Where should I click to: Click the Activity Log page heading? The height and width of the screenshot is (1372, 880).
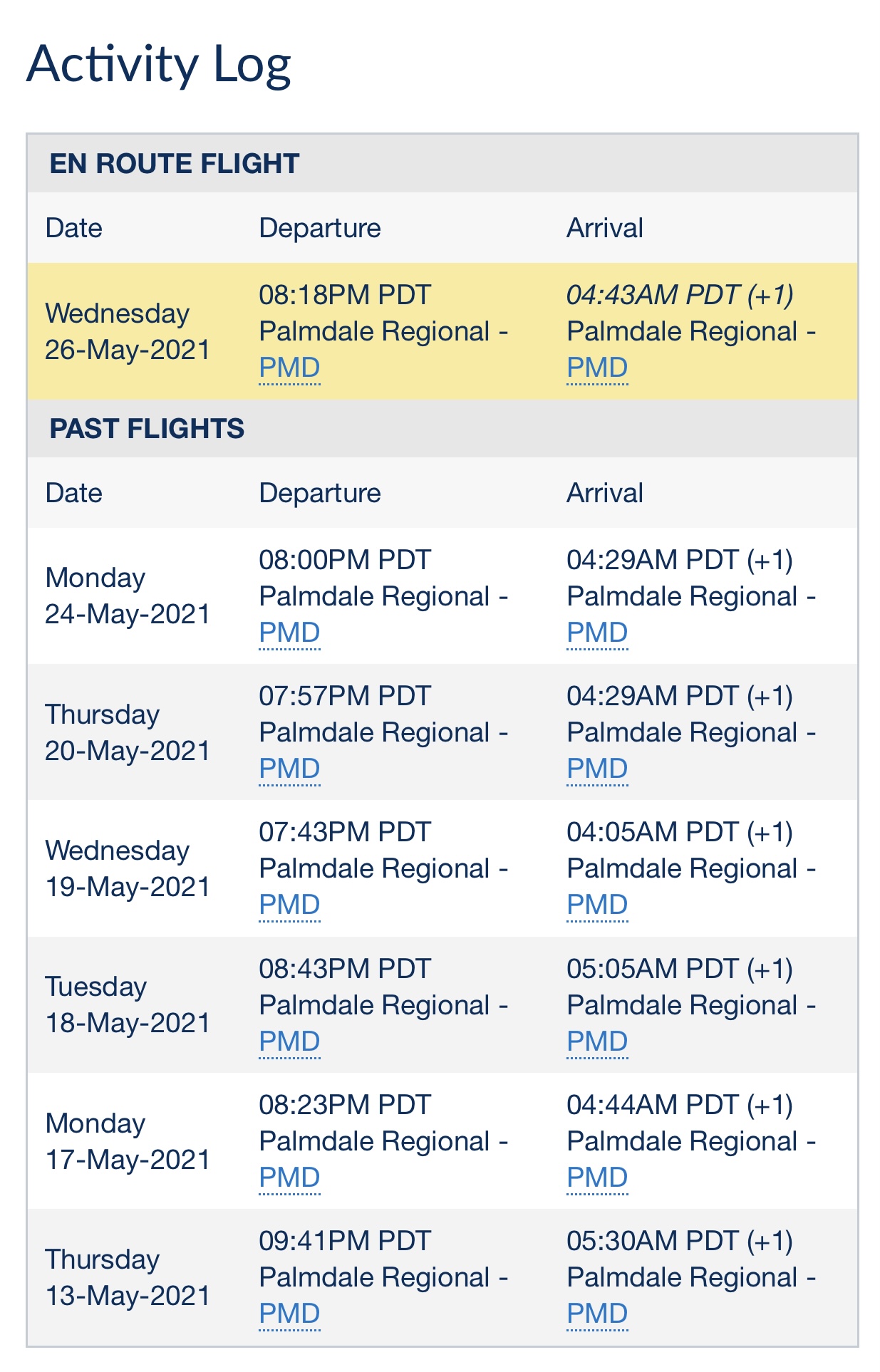click(159, 65)
